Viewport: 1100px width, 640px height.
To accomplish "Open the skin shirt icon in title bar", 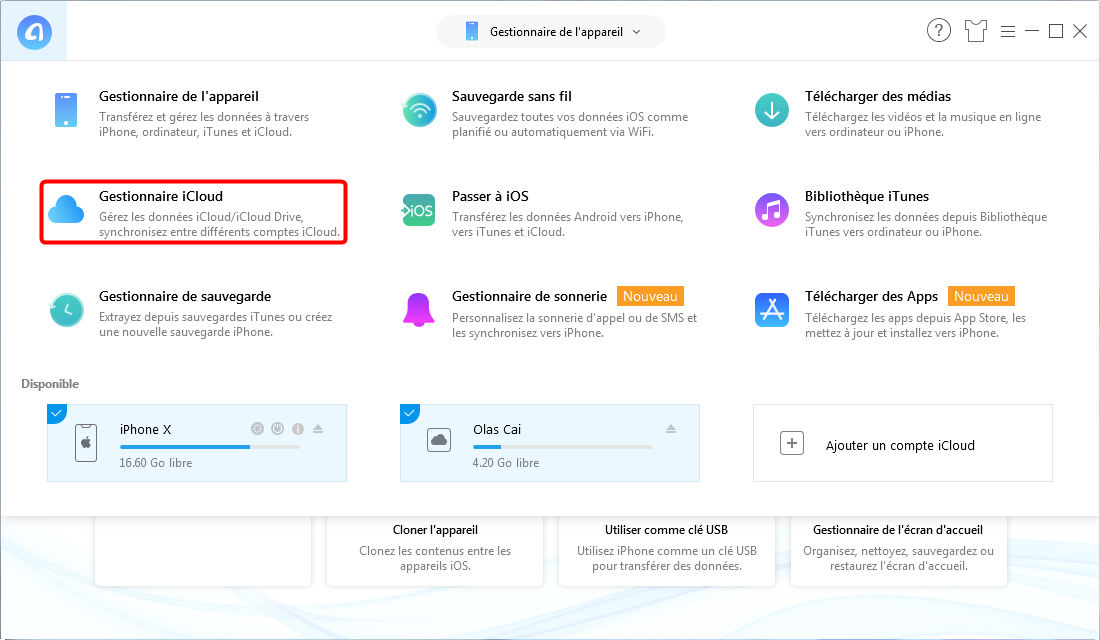I will [975, 31].
